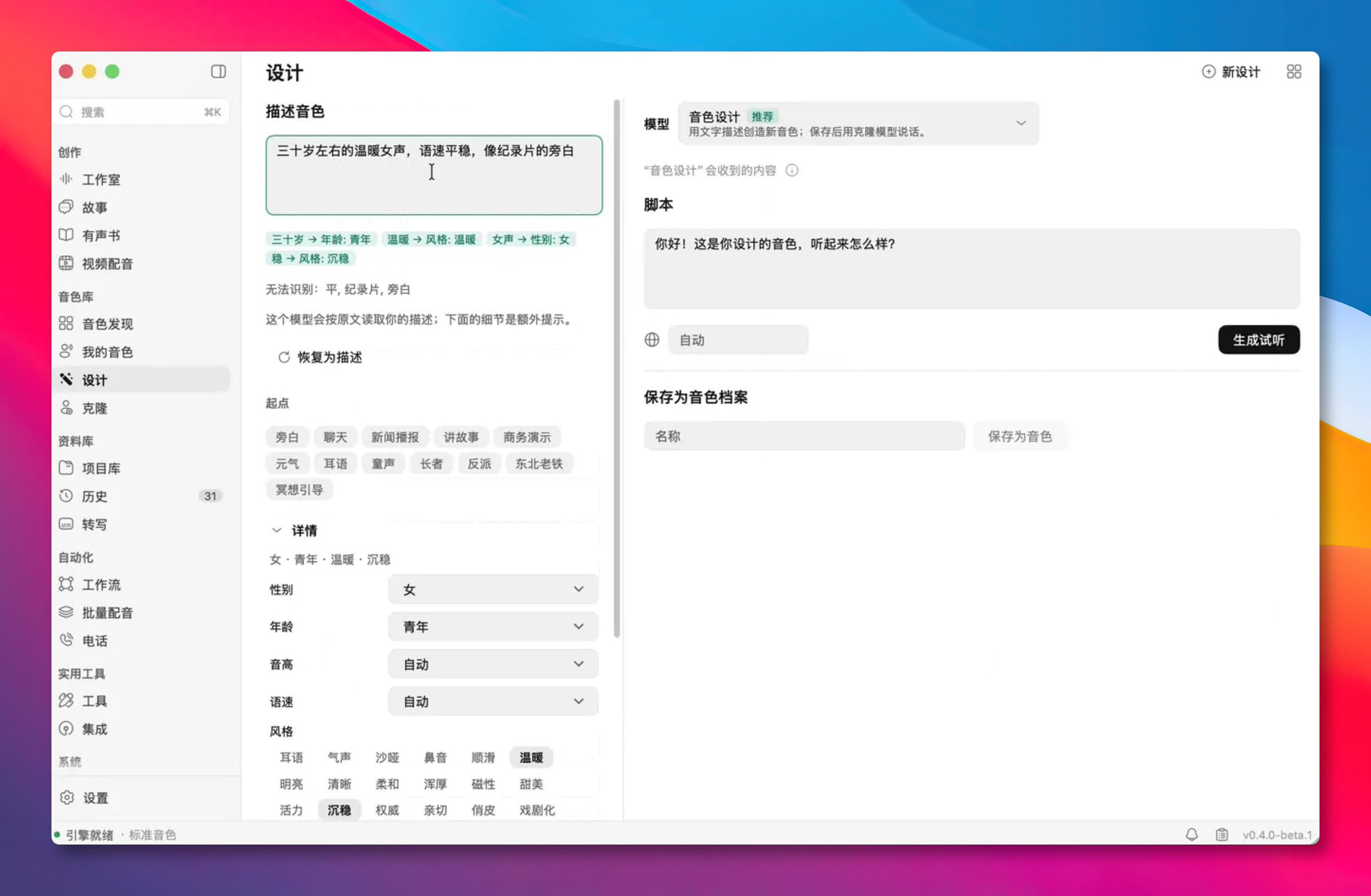Toggle the 温暖 style chip
1371x896 pixels.
531,757
